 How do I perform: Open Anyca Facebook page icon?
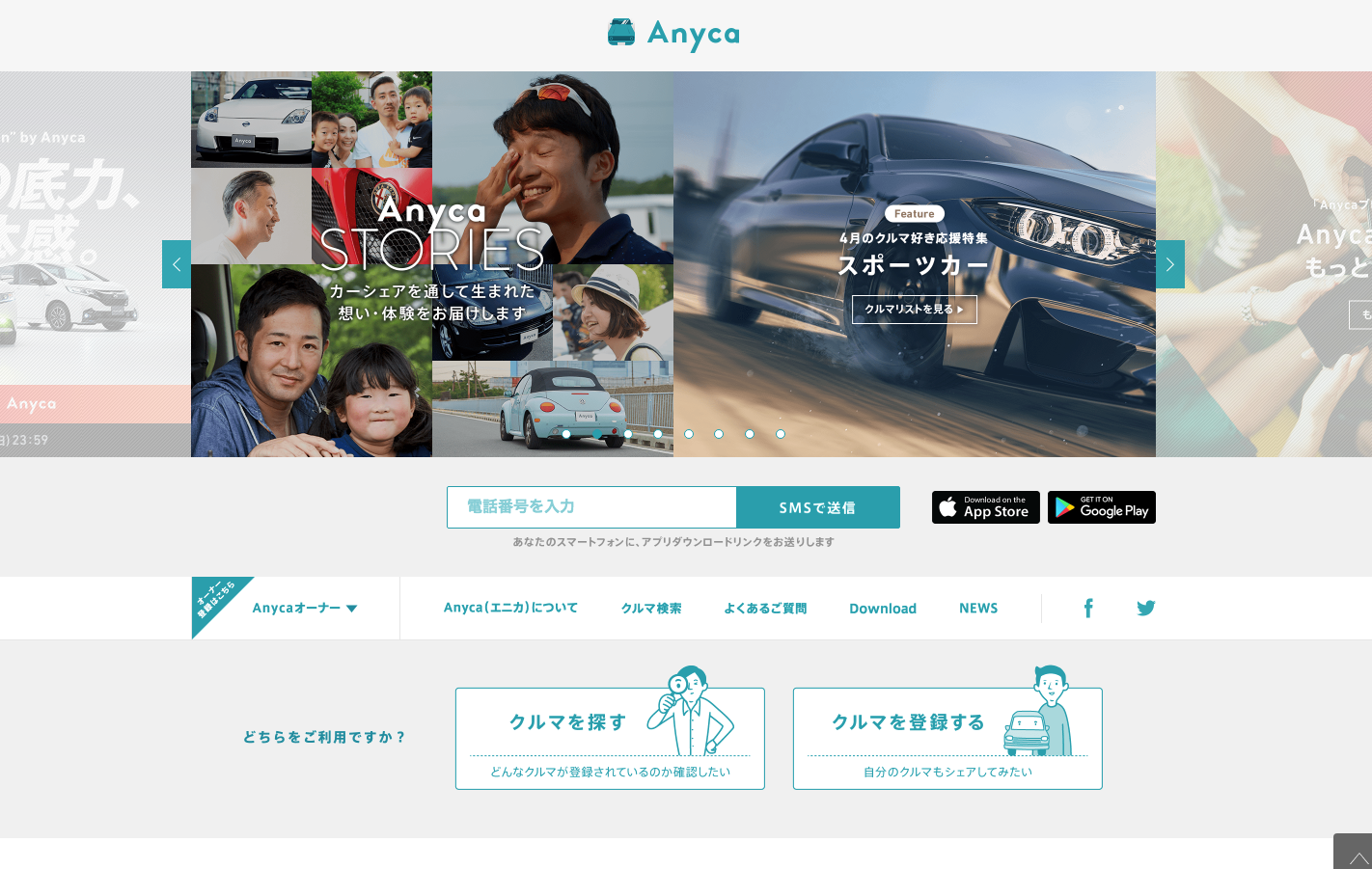(x=1088, y=608)
